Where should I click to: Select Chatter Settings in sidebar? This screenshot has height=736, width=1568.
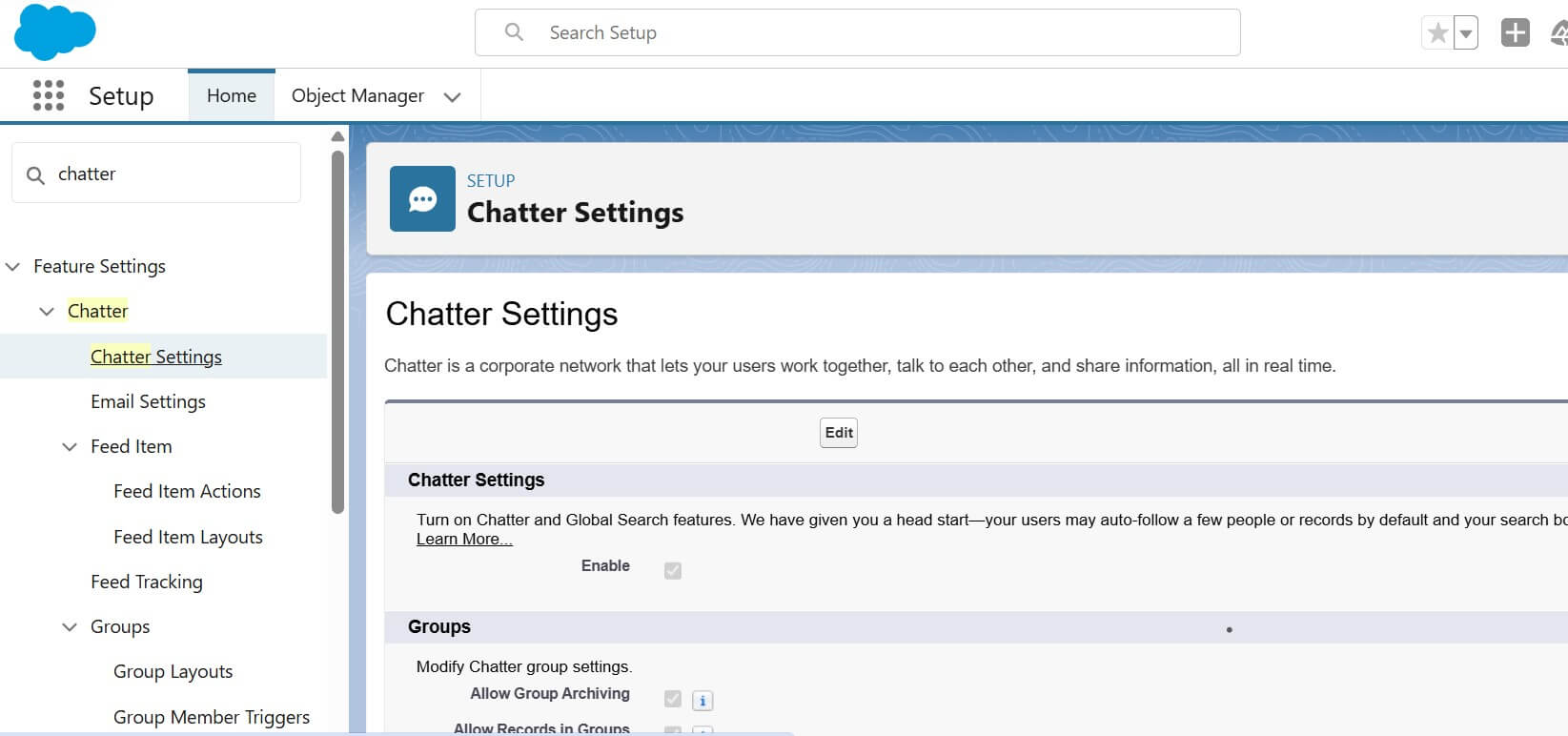pyautogui.click(x=156, y=357)
